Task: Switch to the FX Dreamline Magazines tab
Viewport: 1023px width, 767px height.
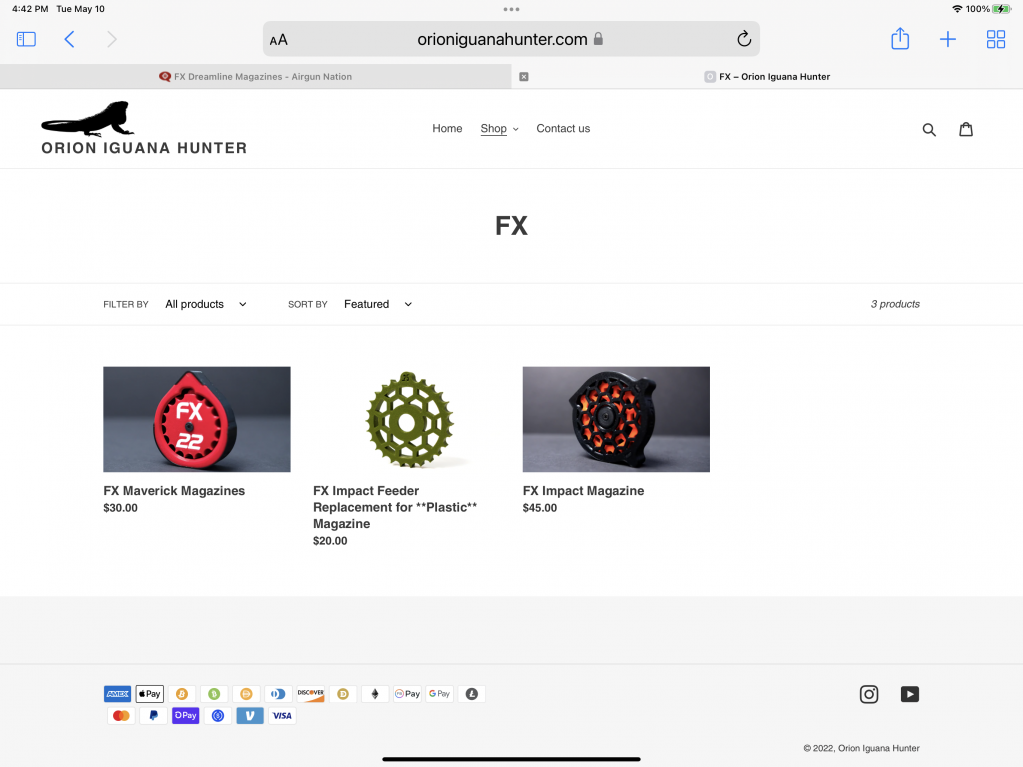Action: pyautogui.click(x=256, y=76)
